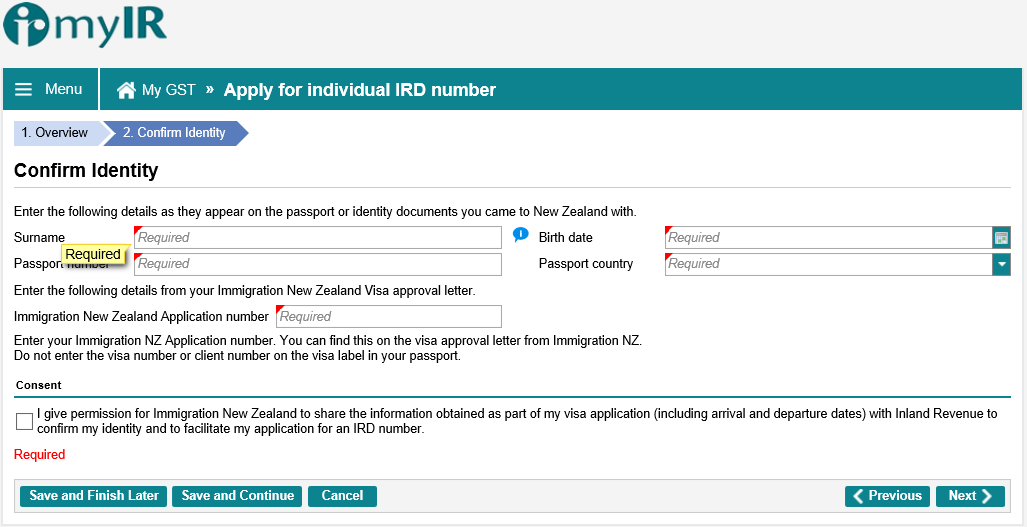Expand the Passport country dropdown arrow
Viewport: 1027px width, 527px height.
click(x=1001, y=264)
